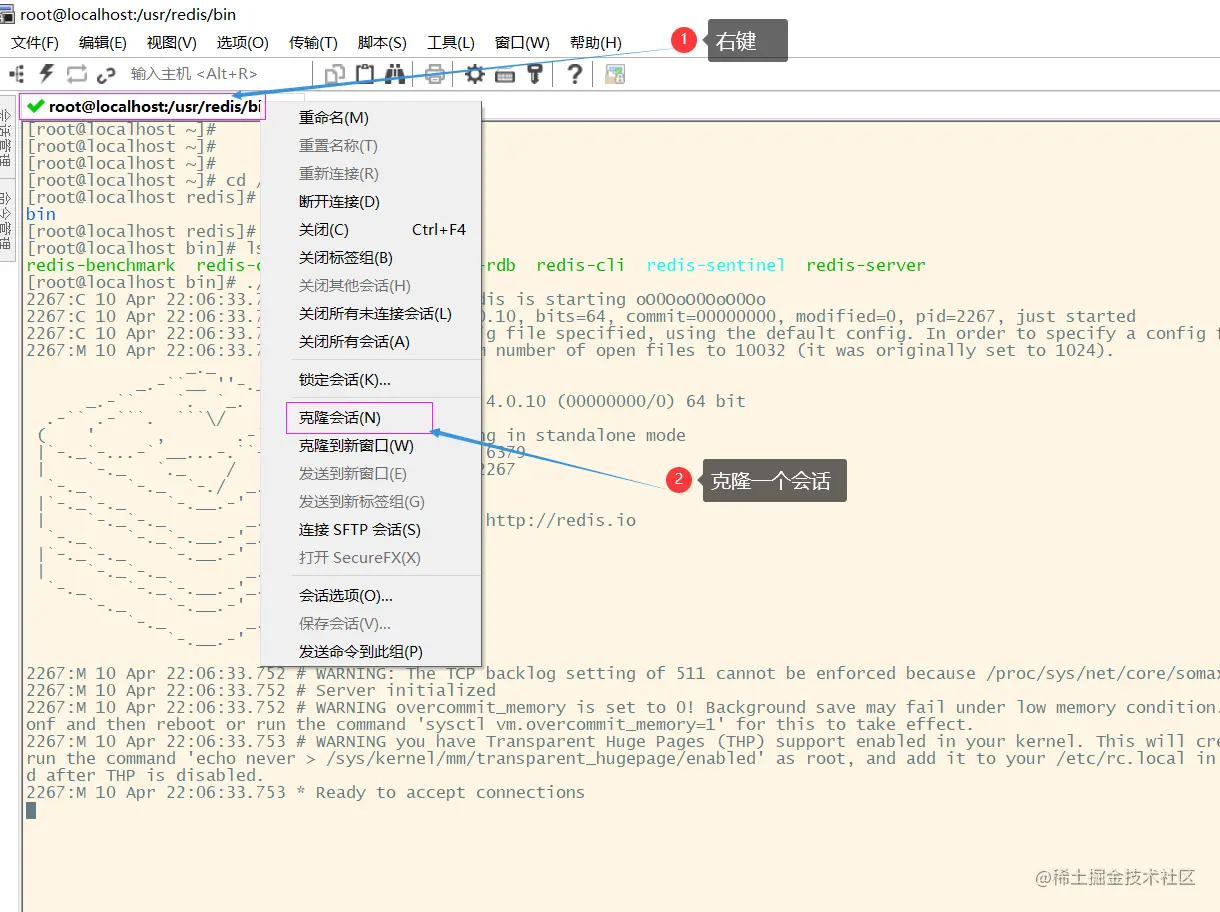Click the Keymap Editor keyboard icon

505,74
